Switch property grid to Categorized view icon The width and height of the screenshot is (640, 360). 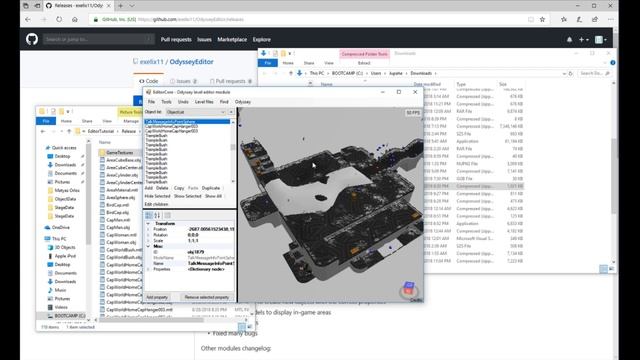(149, 215)
